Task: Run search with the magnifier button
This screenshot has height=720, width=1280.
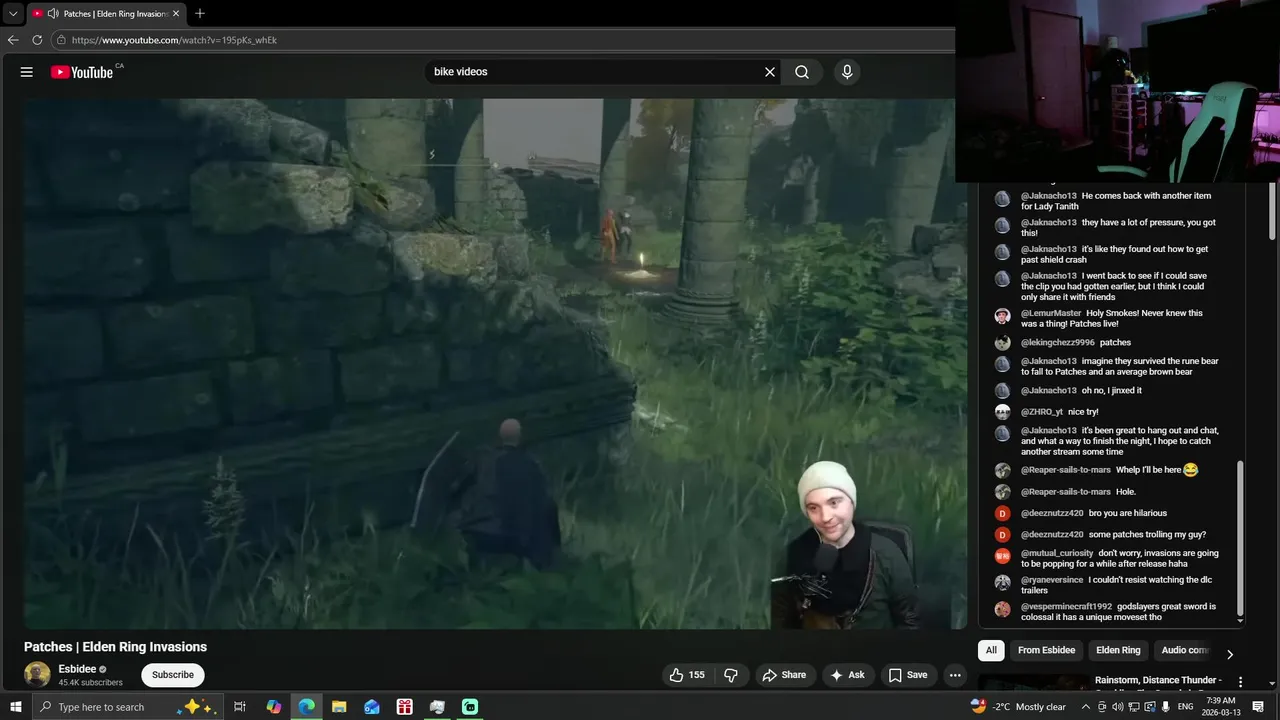Action: point(802,72)
